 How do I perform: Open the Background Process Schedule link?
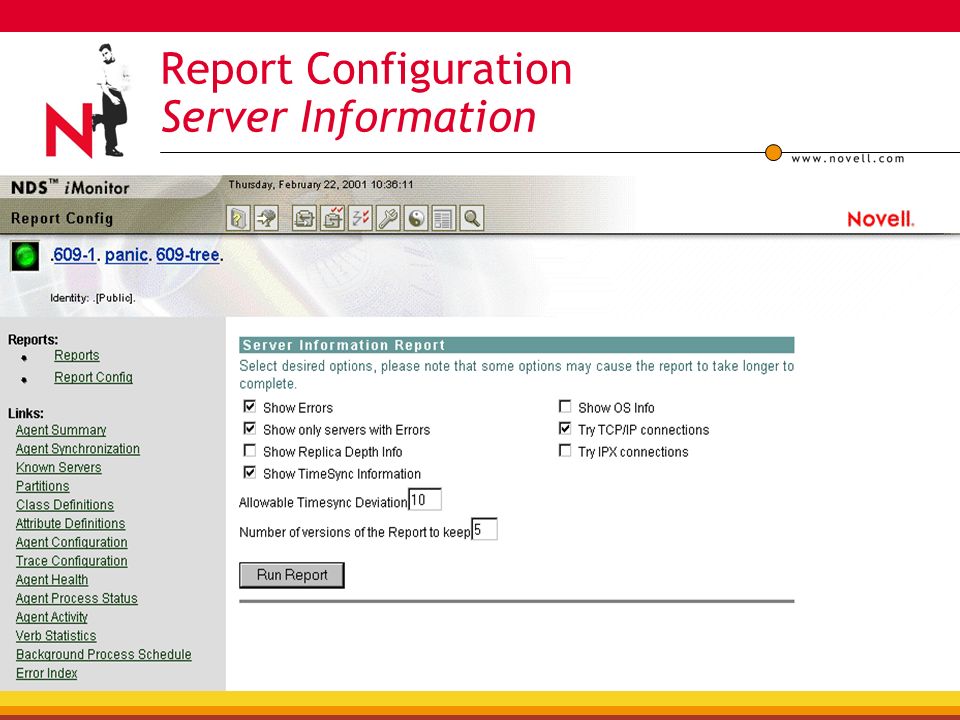point(103,654)
